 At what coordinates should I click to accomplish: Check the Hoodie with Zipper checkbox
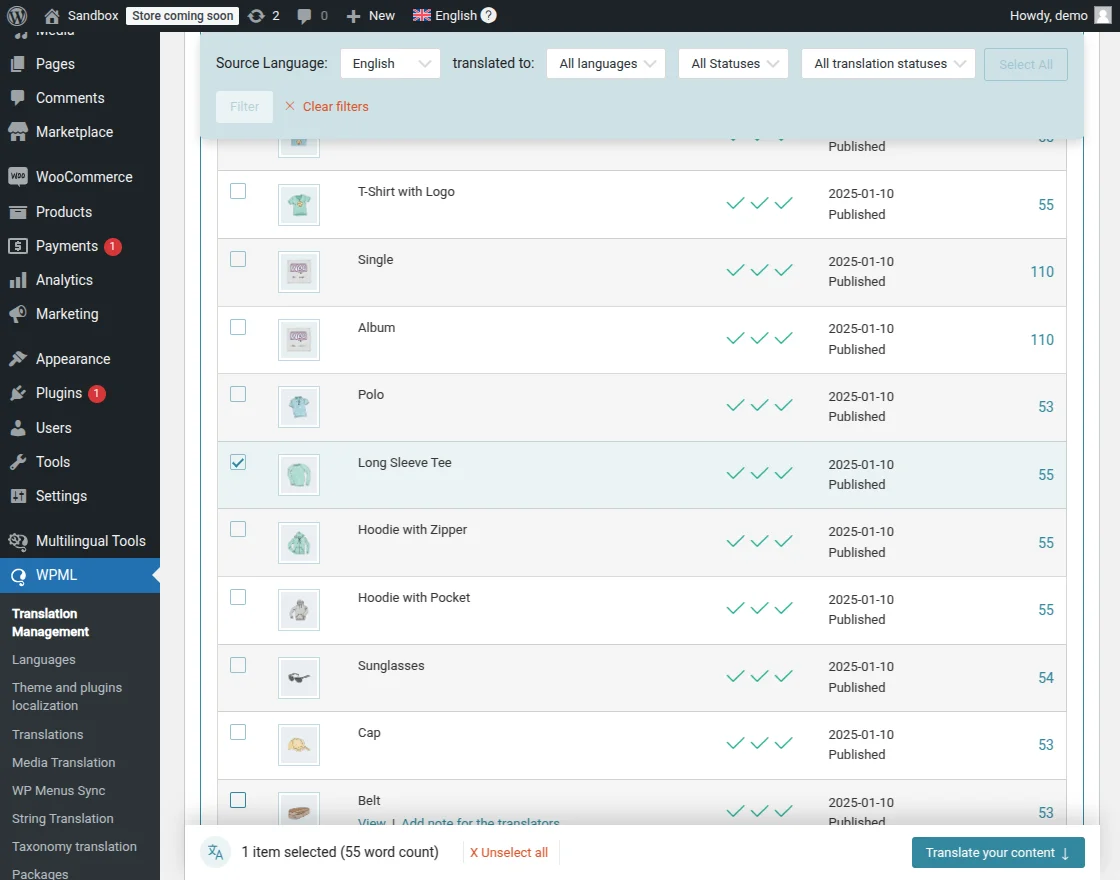click(x=238, y=529)
